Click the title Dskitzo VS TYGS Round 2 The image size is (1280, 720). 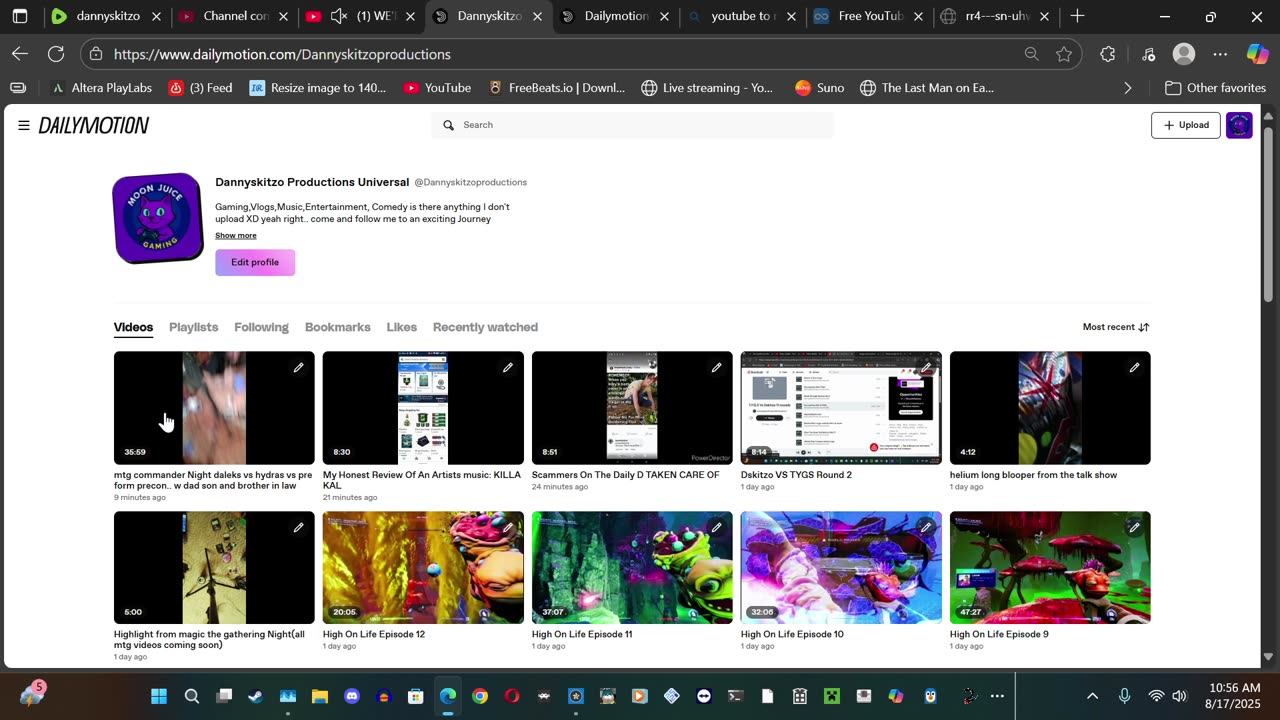(x=796, y=475)
